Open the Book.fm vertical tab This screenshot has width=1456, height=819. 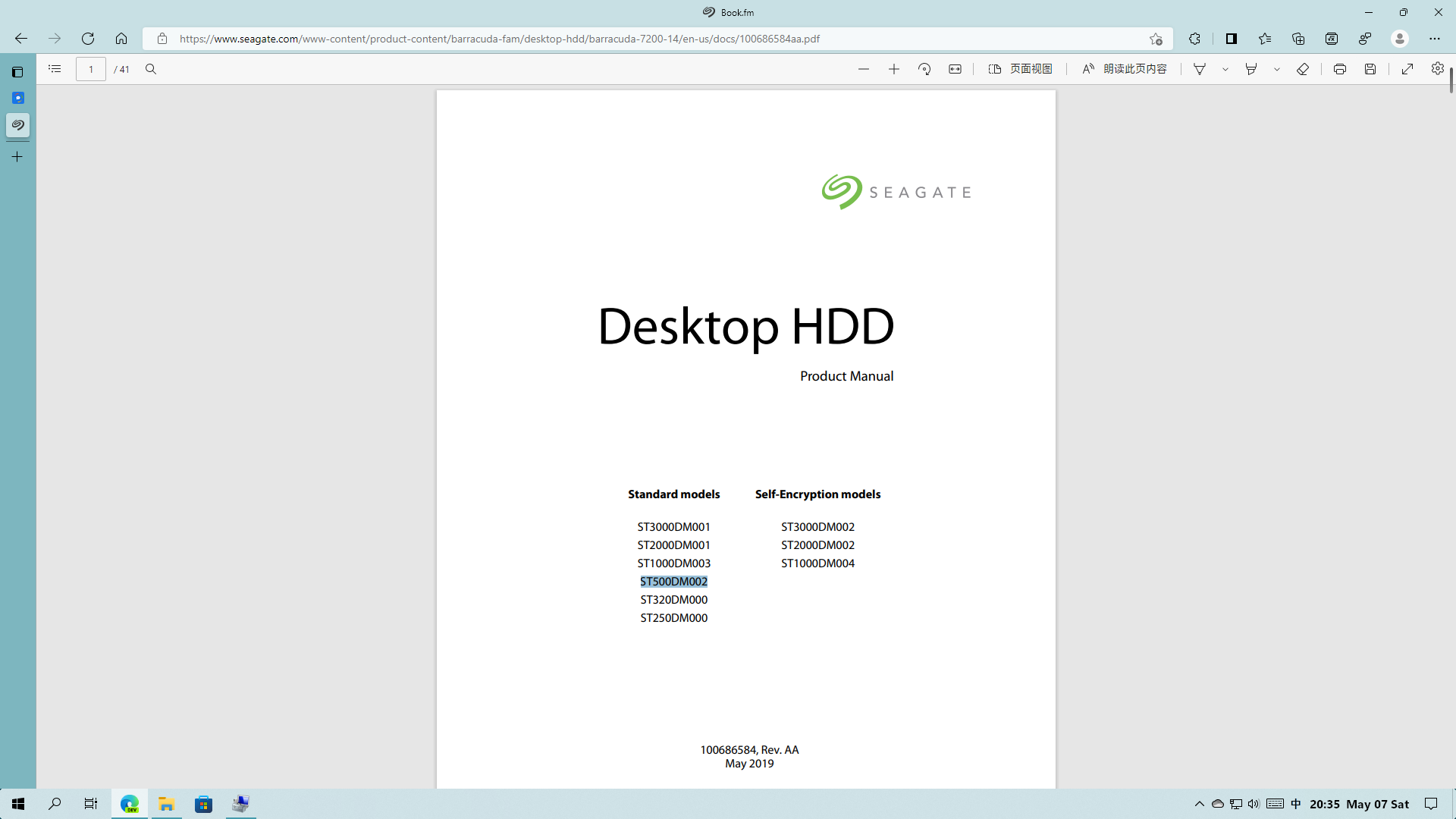tap(17, 125)
